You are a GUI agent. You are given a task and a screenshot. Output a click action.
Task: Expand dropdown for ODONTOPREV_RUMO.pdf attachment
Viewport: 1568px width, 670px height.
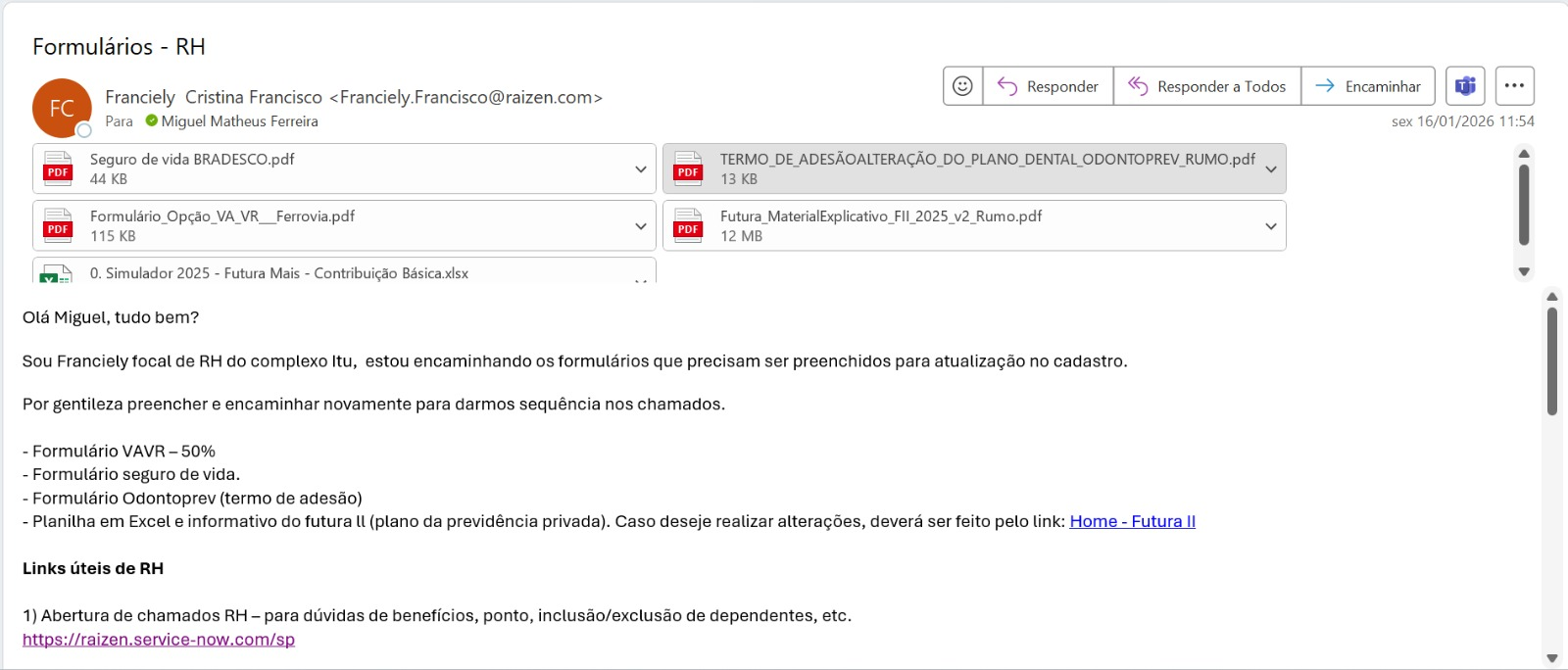[1271, 168]
